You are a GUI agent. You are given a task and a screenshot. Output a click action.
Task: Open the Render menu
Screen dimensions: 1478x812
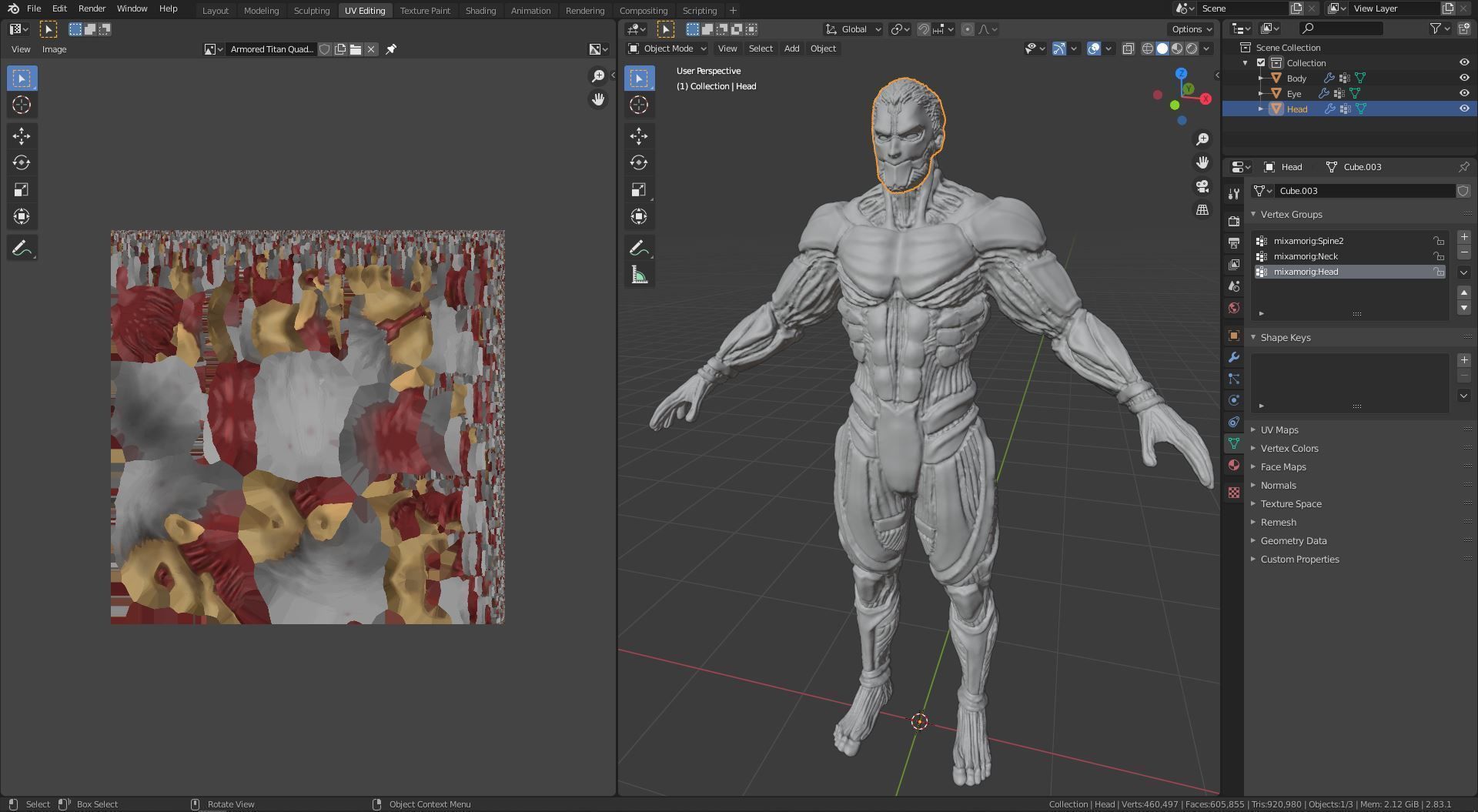(92, 8)
